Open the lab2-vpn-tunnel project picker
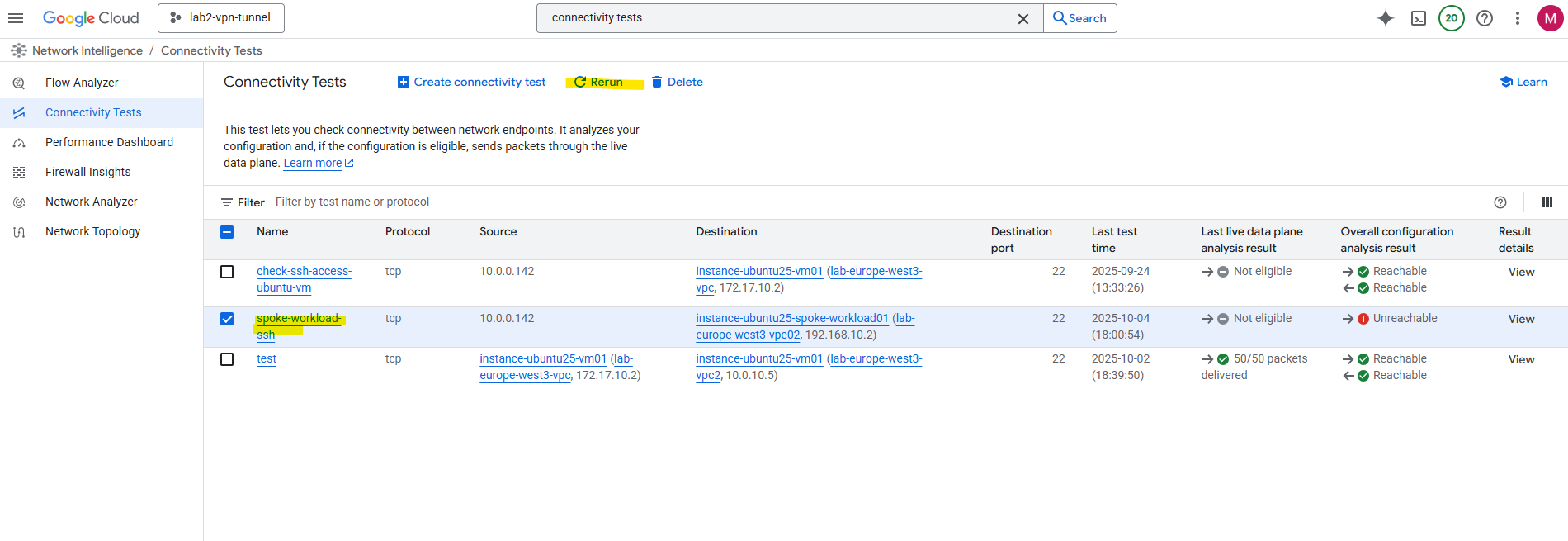Screen dimensions: 1568x541 221,18
